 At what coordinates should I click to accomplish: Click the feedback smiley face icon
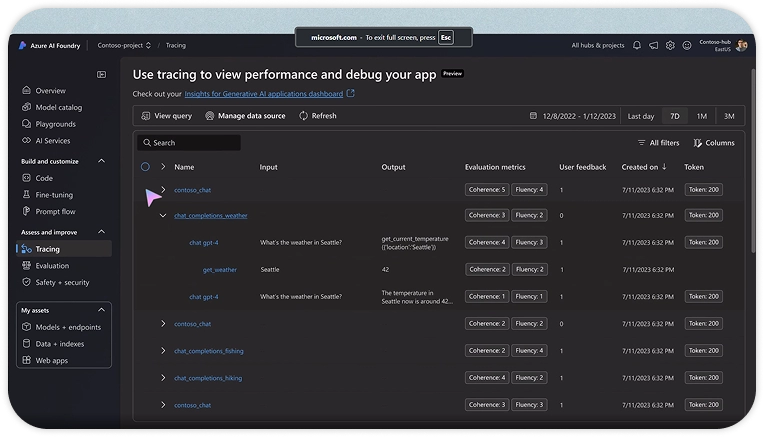coord(686,45)
